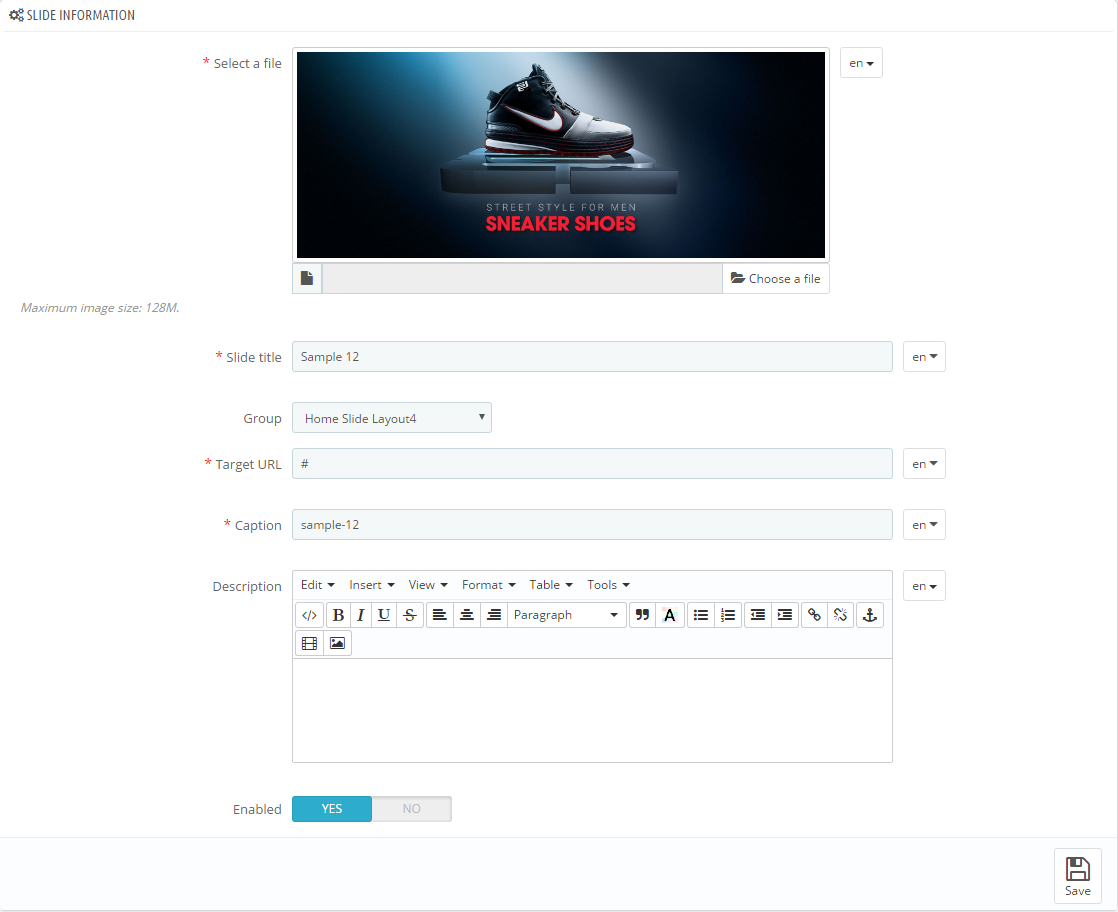The image size is (1118, 912).
Task: Open the Tools menu in editor
Action: click(x=608, y=585)
